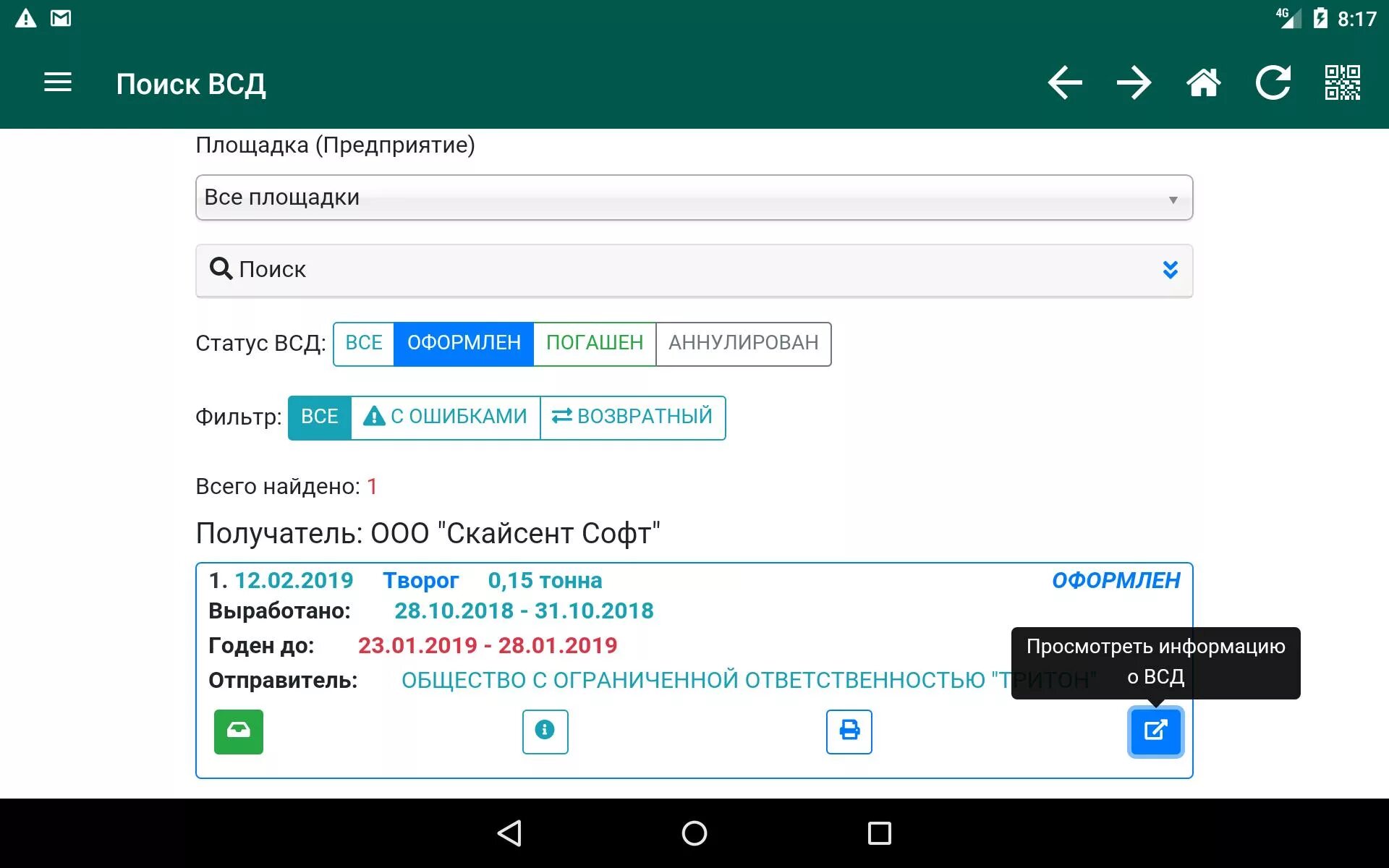Select АННУЛИРОВАН status filter
This screenshot has width=1389, height=868.
click(743, 344)
